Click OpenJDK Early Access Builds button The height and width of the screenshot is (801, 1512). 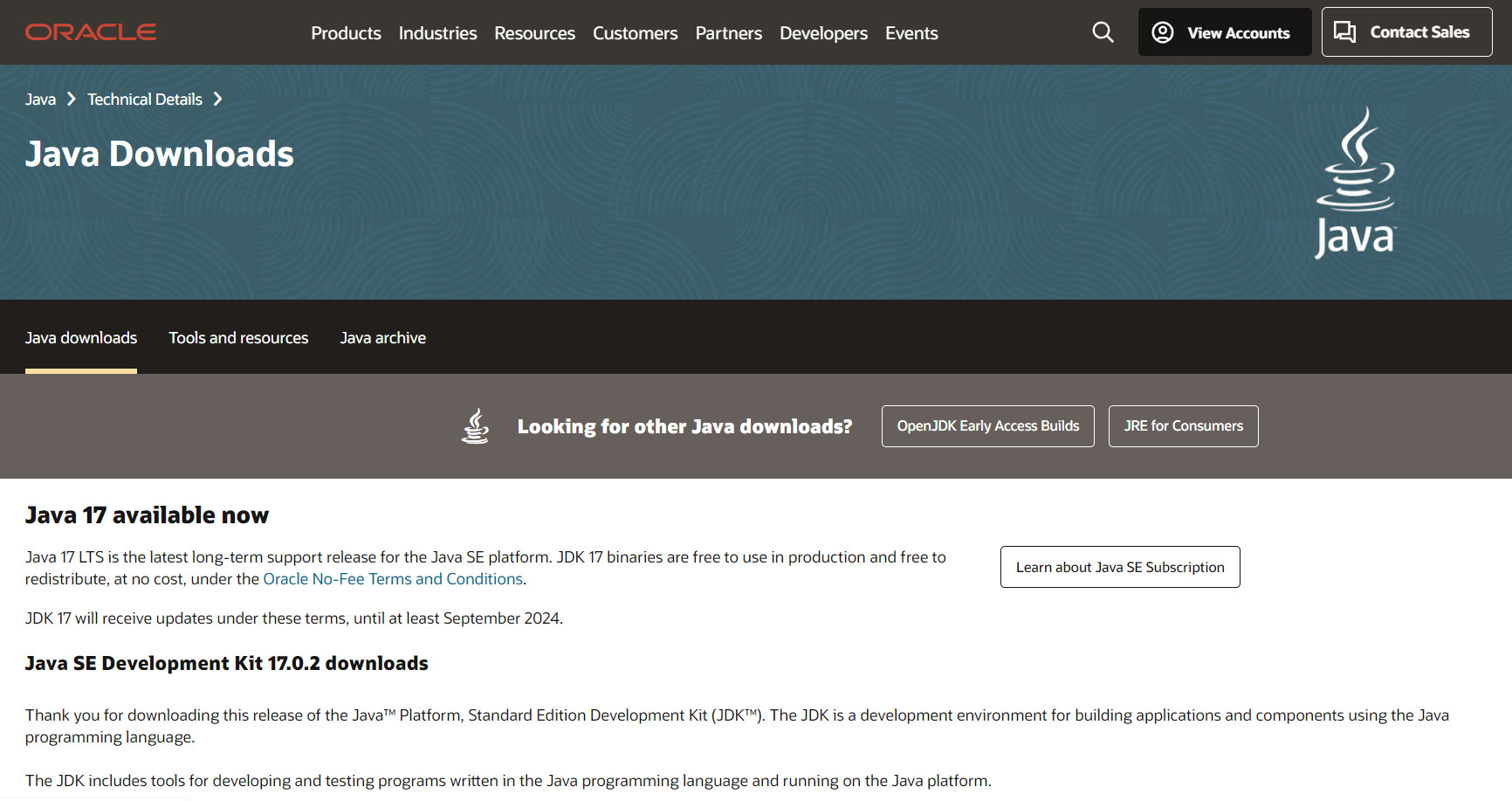[988, 426]
